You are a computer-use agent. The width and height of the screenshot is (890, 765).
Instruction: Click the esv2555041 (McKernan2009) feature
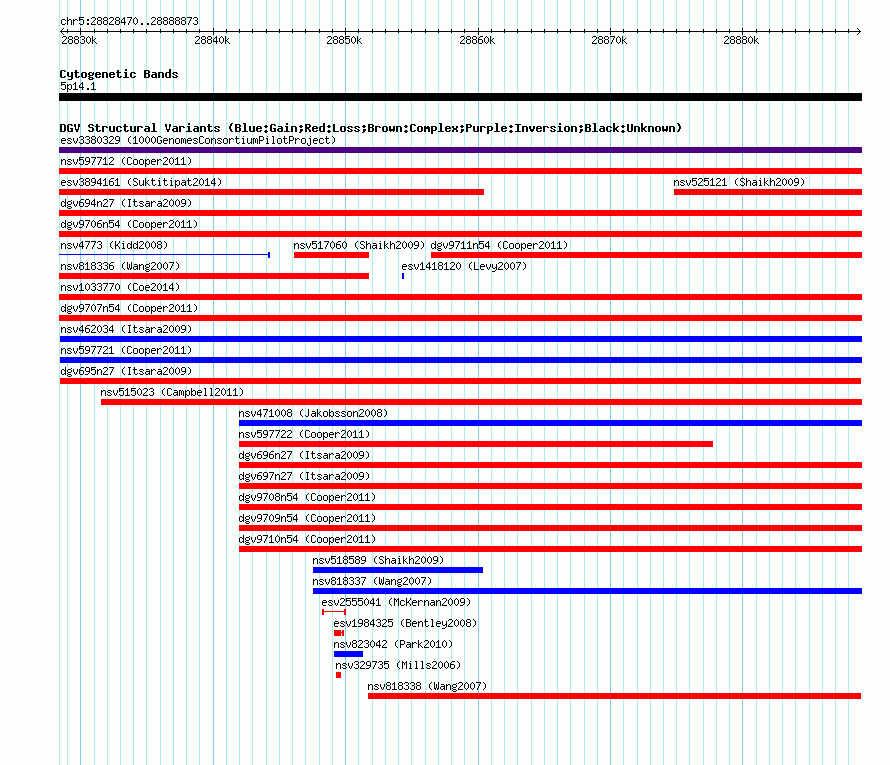click(334, 612)
